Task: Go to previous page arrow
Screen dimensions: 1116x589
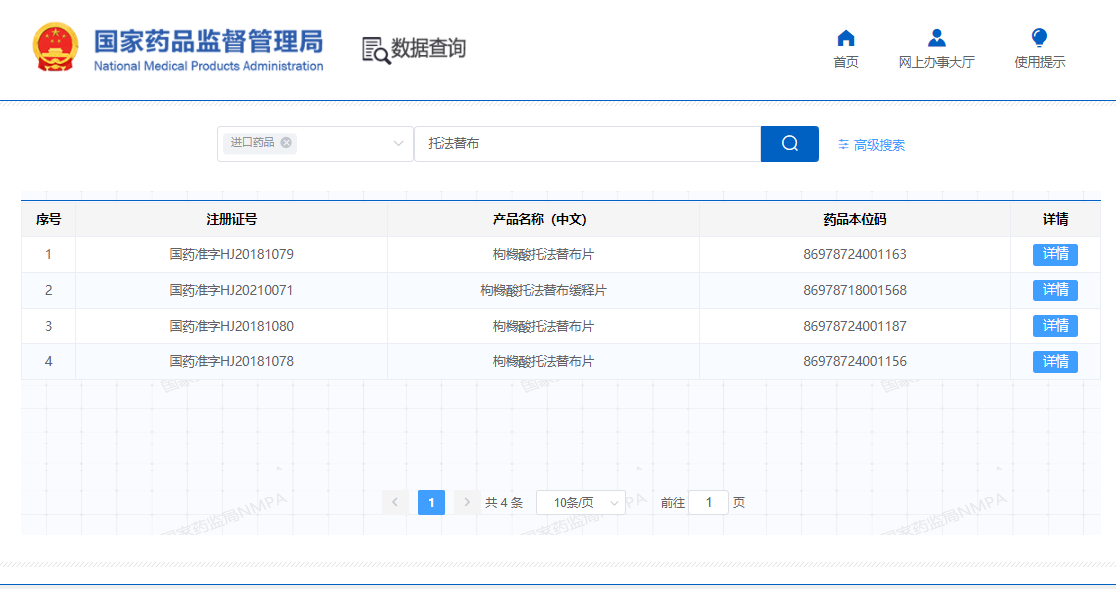Action: [395, 502]
